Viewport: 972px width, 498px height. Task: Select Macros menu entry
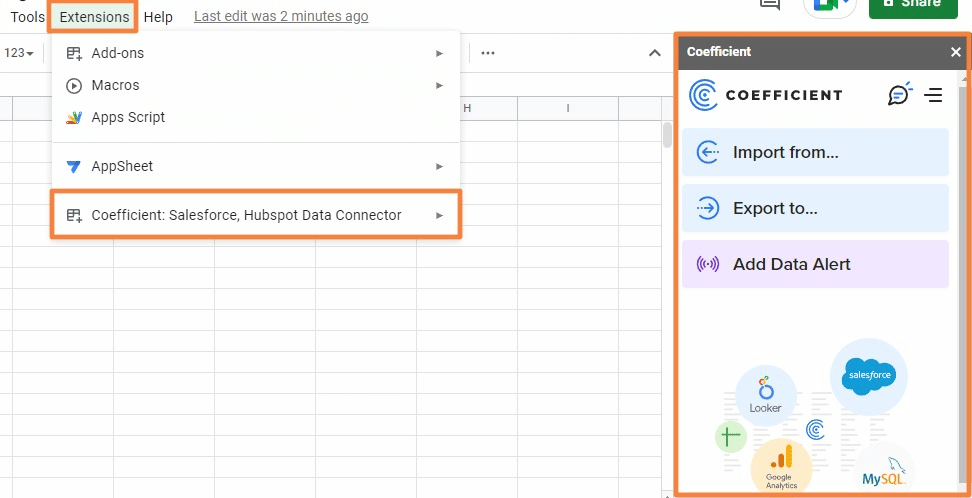click(x=255, y=85)
